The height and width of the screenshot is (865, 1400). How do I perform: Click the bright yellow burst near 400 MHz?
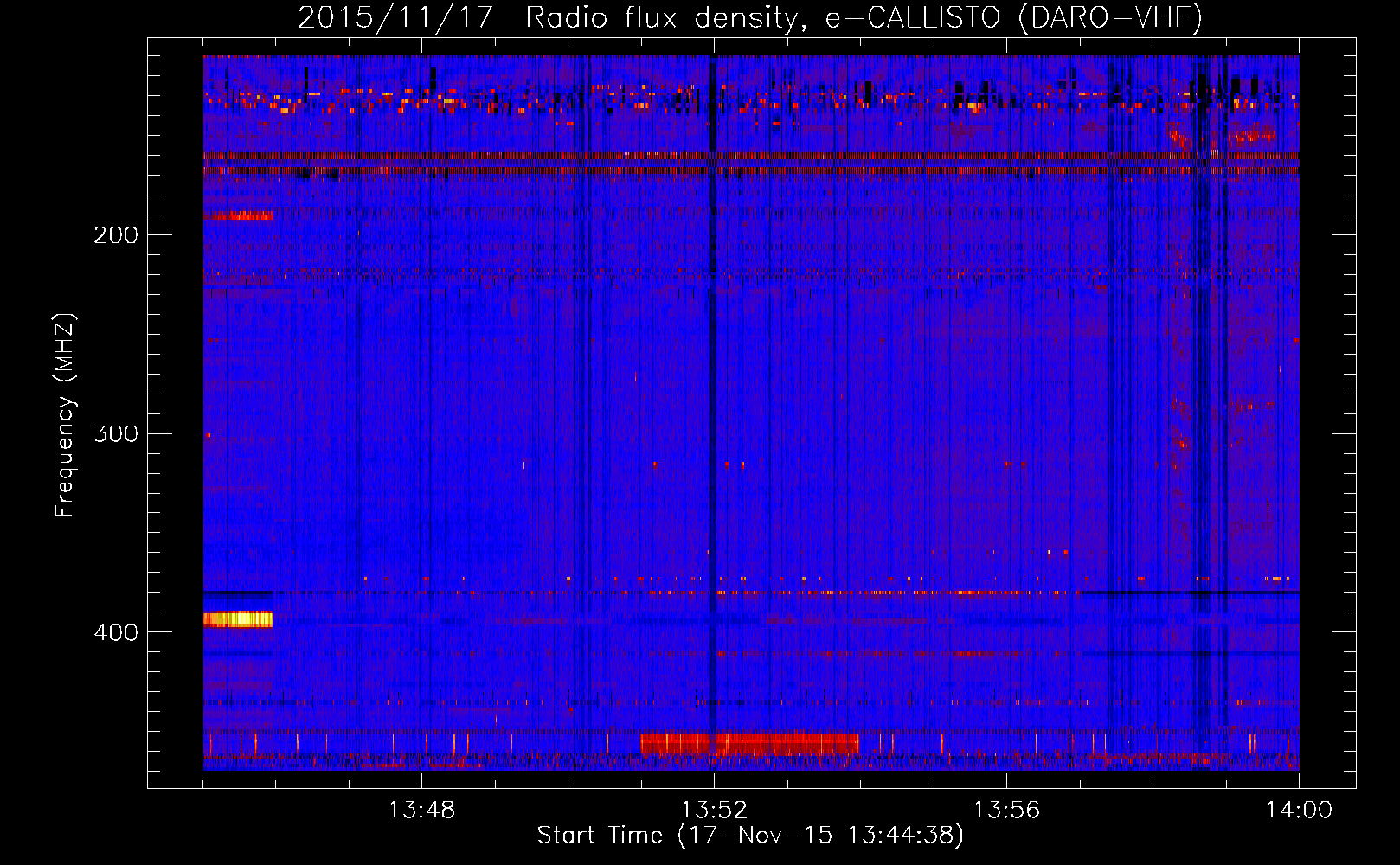pos(238,619)
